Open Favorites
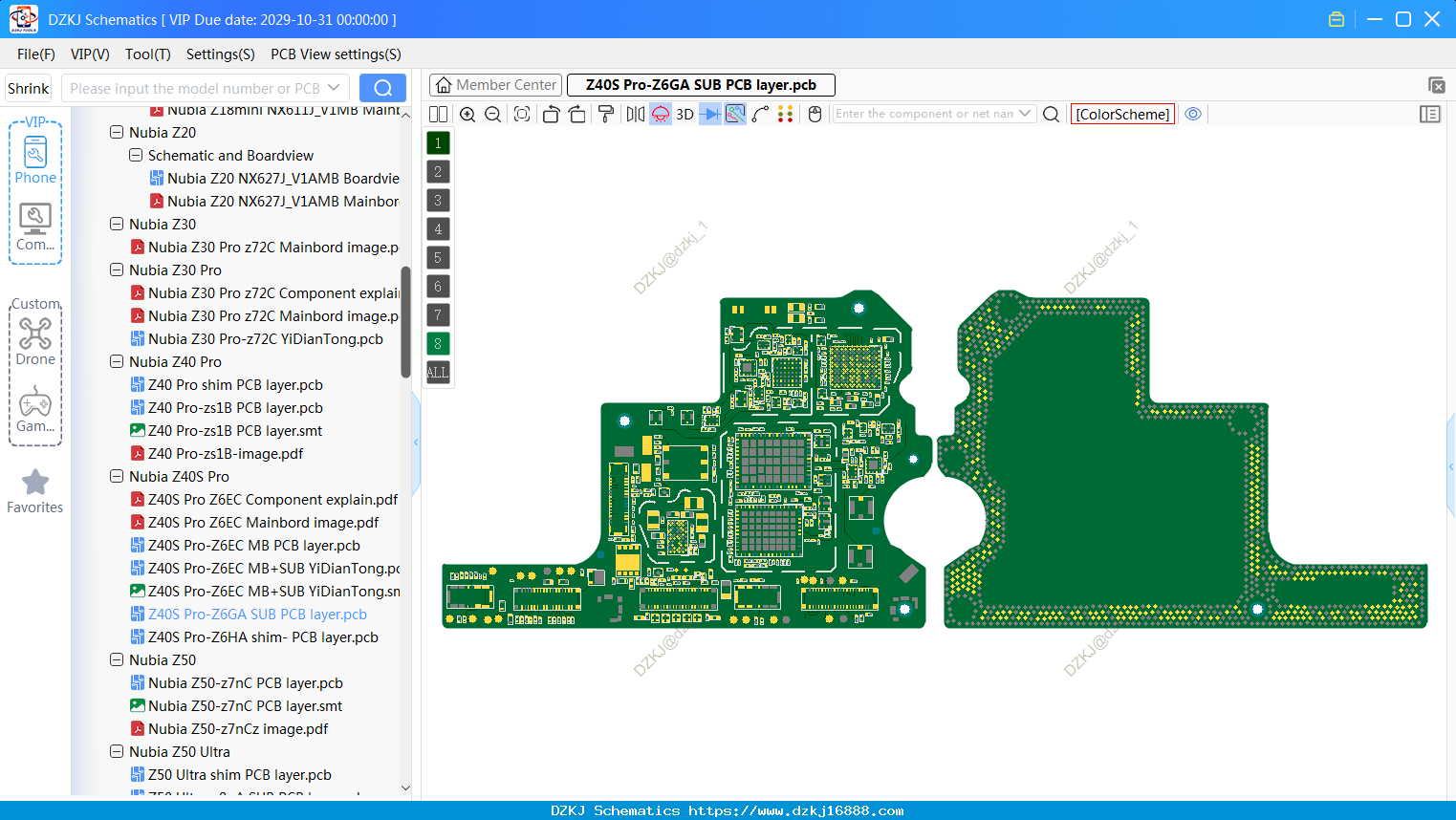The width and height of the screenshot is (1456, 820). tap(35, 491)
